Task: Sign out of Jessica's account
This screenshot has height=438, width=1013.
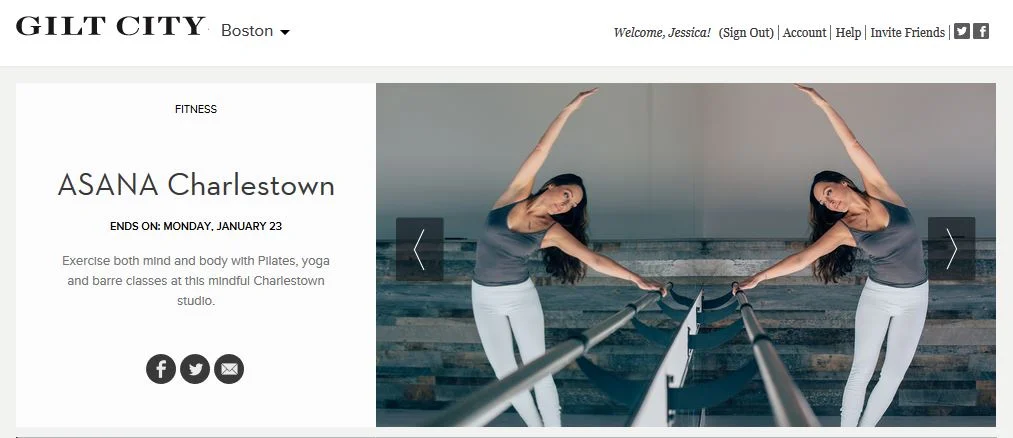Action: click(x=746, y=32)
